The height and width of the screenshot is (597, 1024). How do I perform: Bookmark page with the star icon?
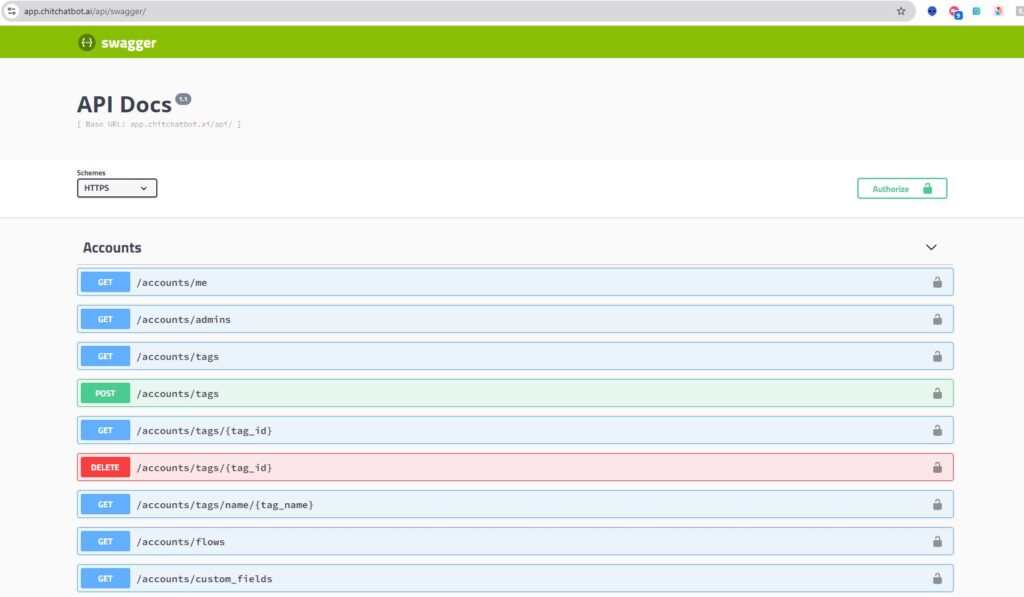[x=901, y=11]
